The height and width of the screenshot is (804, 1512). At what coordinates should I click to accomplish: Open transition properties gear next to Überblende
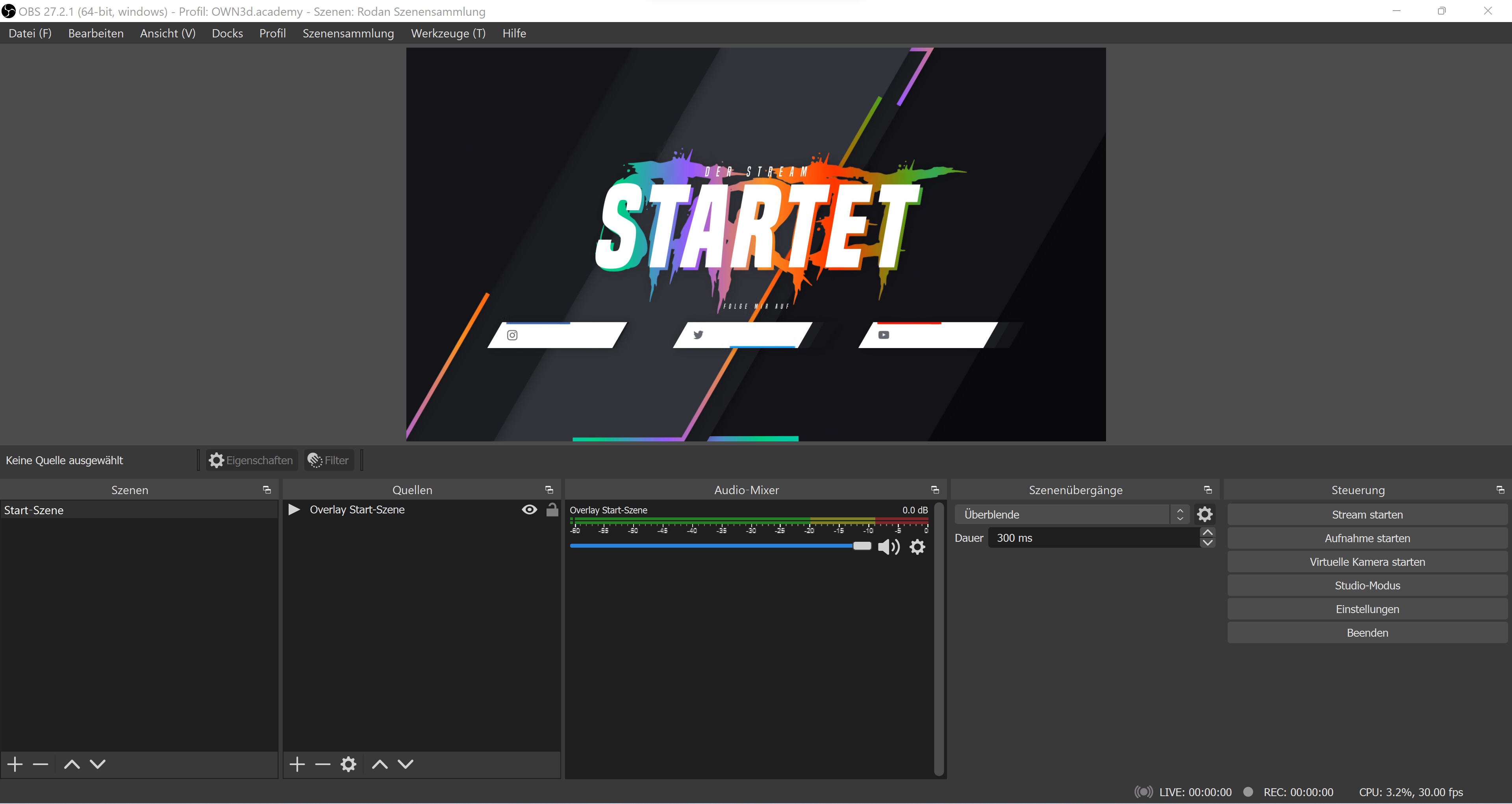[1204, 513]
